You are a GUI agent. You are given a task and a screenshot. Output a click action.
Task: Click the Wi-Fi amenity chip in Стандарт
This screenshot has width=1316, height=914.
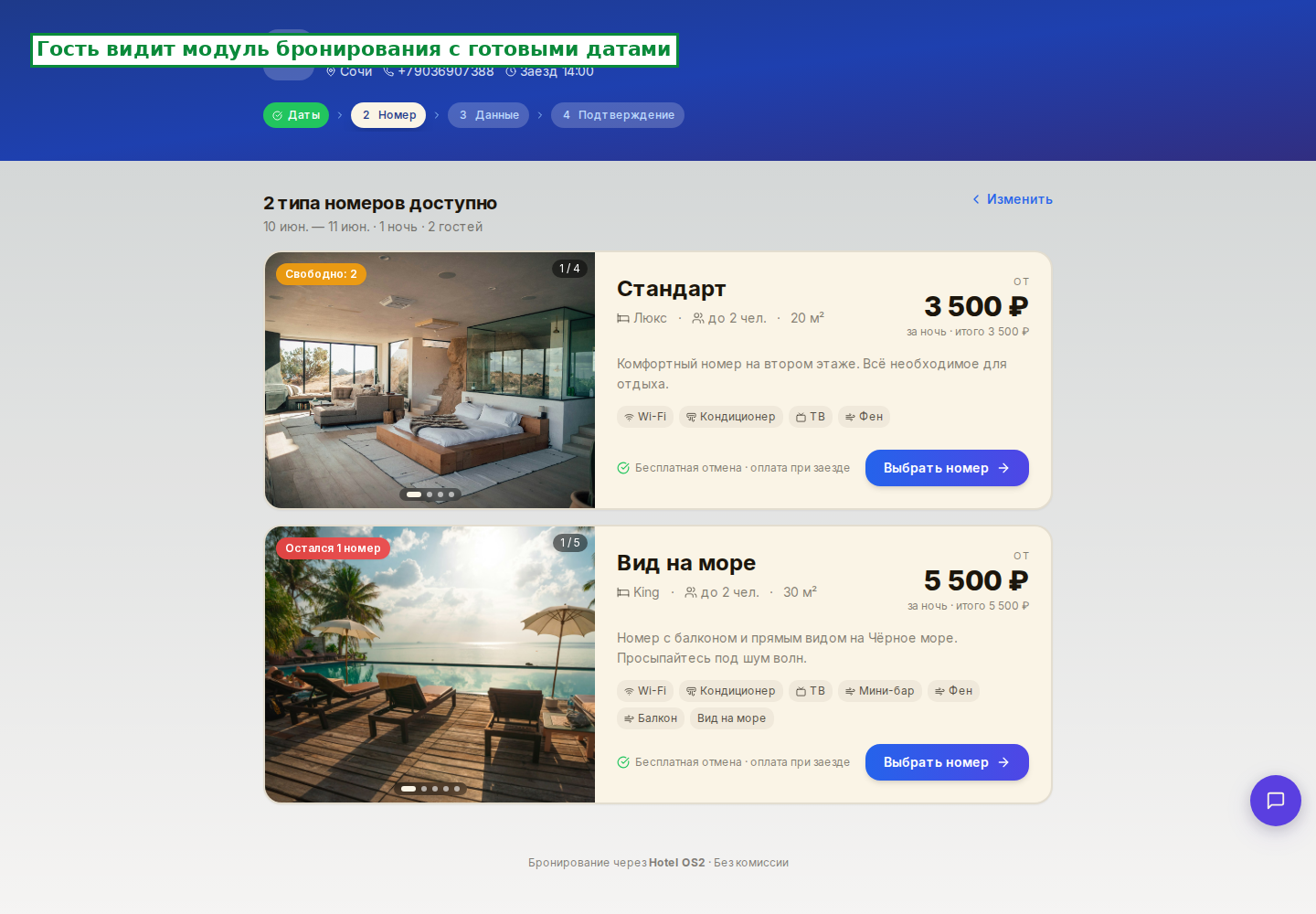(645, 417)
